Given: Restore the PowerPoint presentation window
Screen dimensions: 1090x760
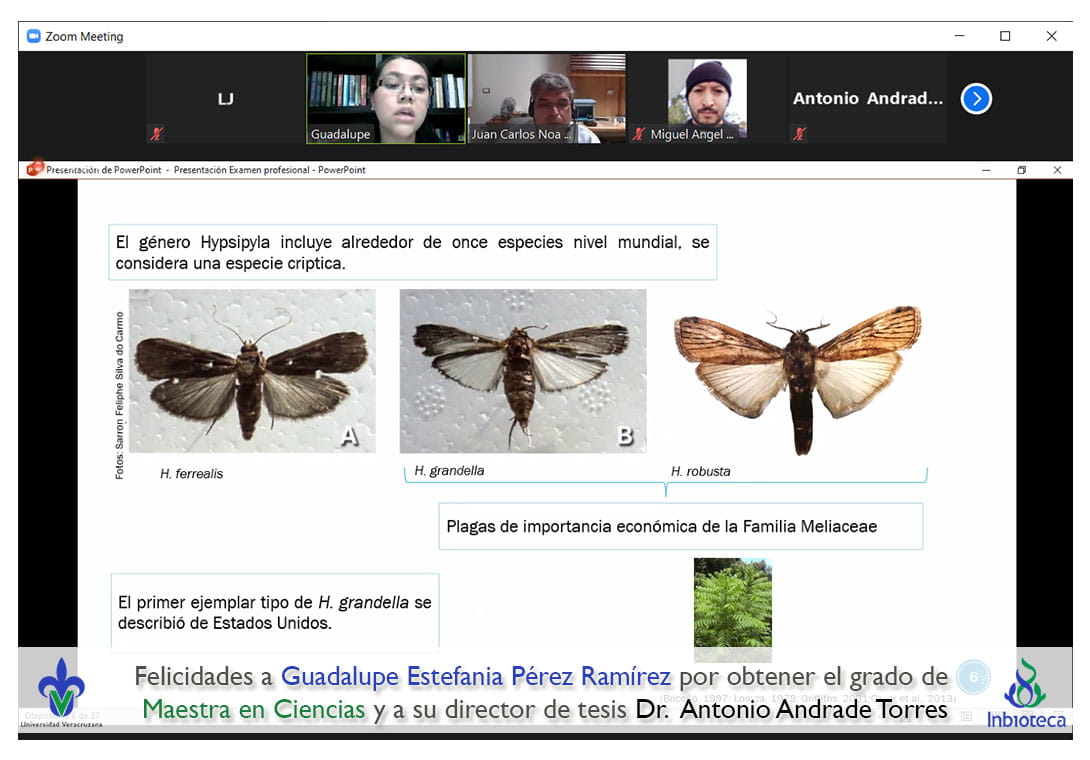Looking at the screenshot, I should (1021, 170).
